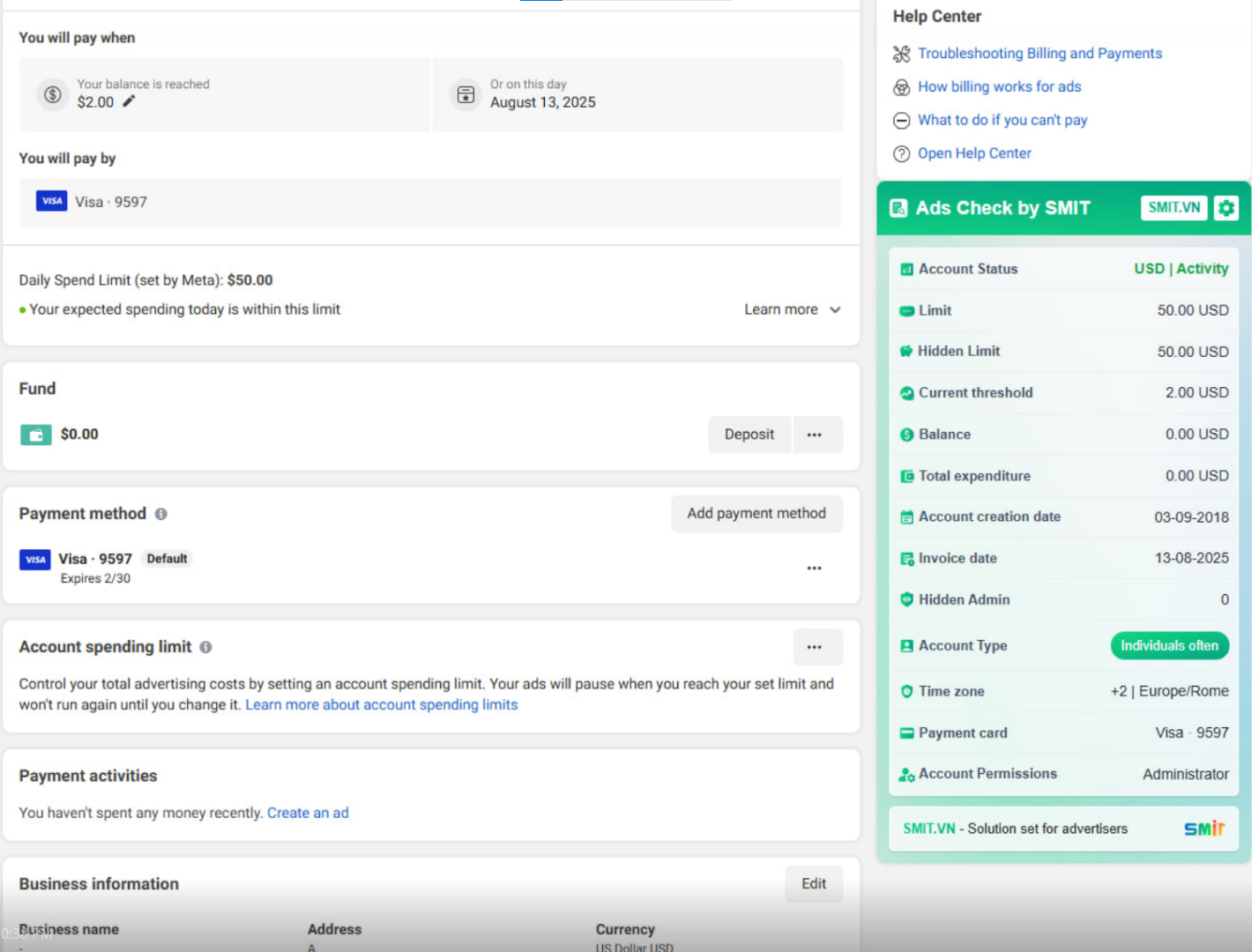1252x952 pixels.
Task: Show Account spending limit info icon
Action: point(205,647)
